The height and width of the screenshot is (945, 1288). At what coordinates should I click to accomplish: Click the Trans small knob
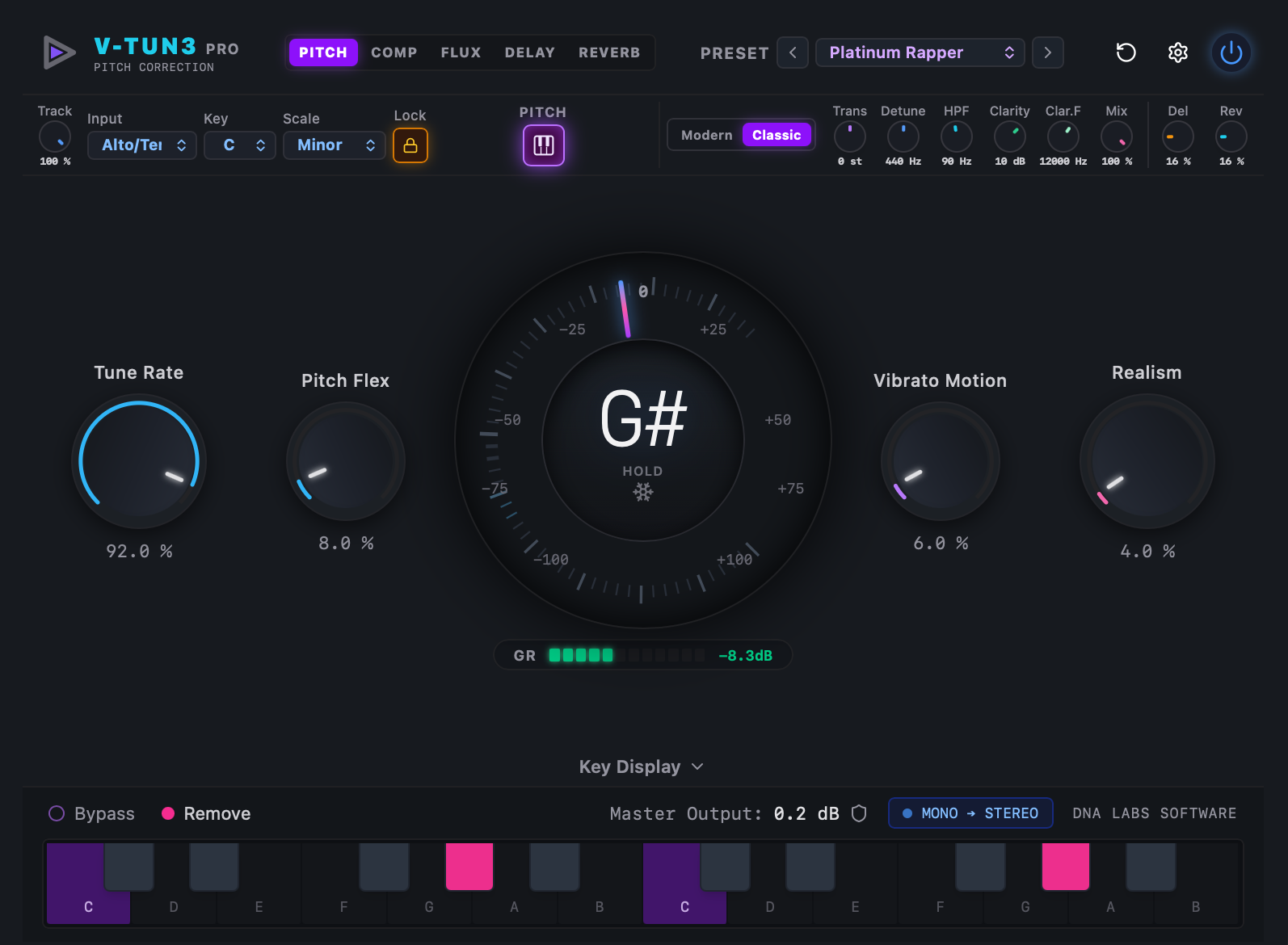coord(849,136)
